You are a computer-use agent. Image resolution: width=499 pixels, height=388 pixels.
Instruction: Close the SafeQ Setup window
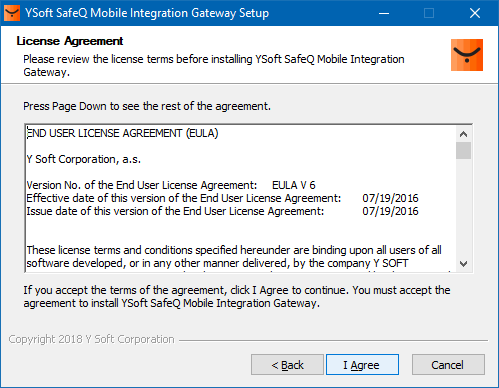tap(475, 13)
